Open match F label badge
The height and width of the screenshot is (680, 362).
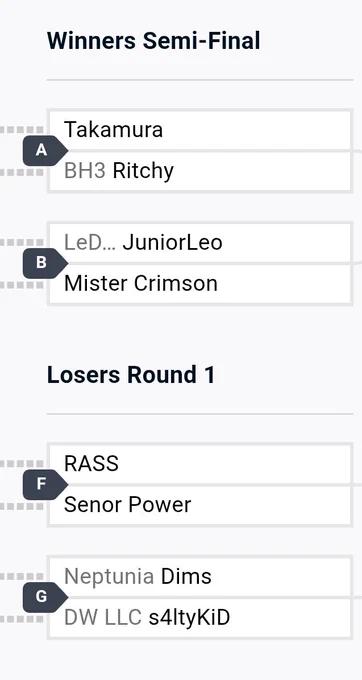45,484
